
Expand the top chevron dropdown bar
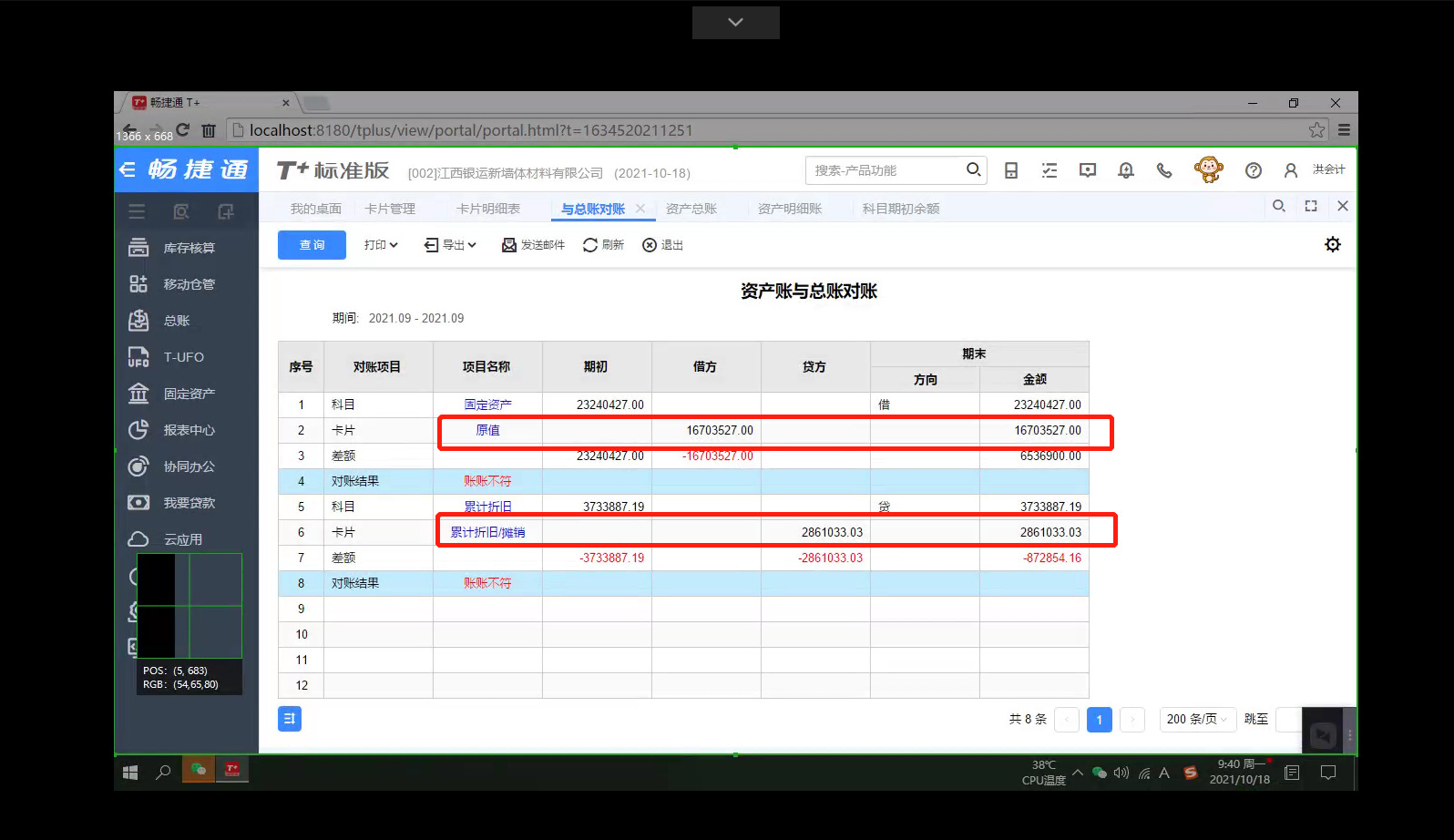[736, 23]
